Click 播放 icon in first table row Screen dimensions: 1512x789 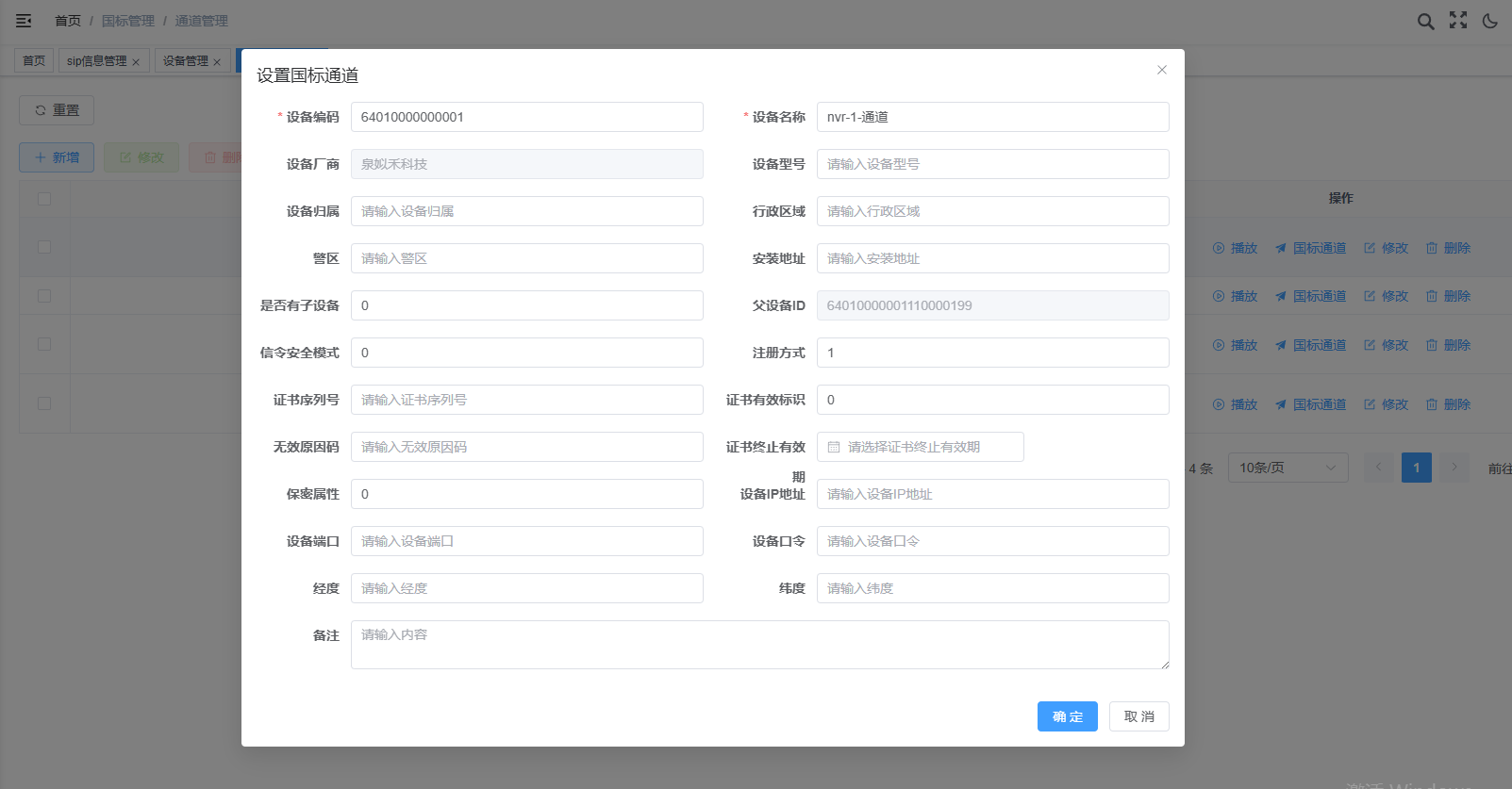coord(1219,248)
